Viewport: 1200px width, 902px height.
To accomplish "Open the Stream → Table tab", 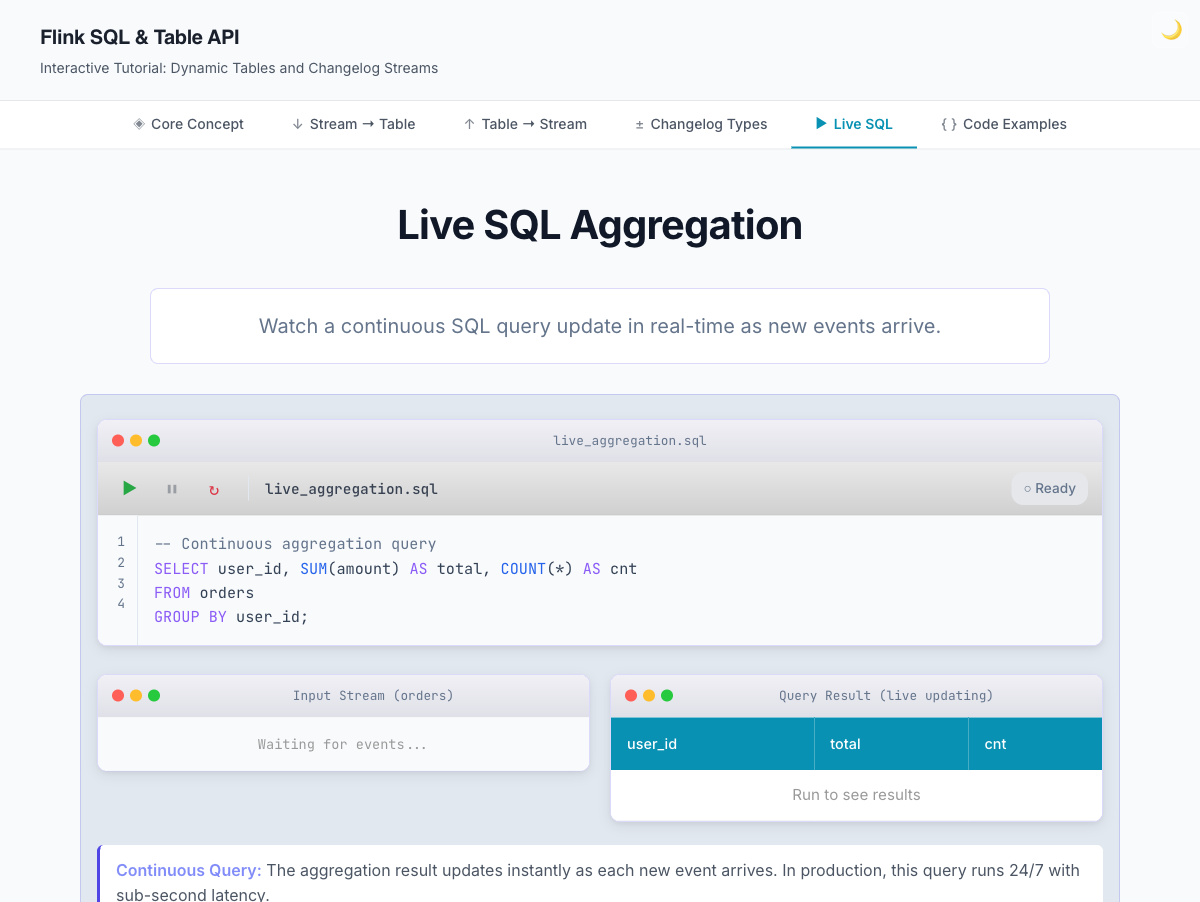I will coord(353,124).
